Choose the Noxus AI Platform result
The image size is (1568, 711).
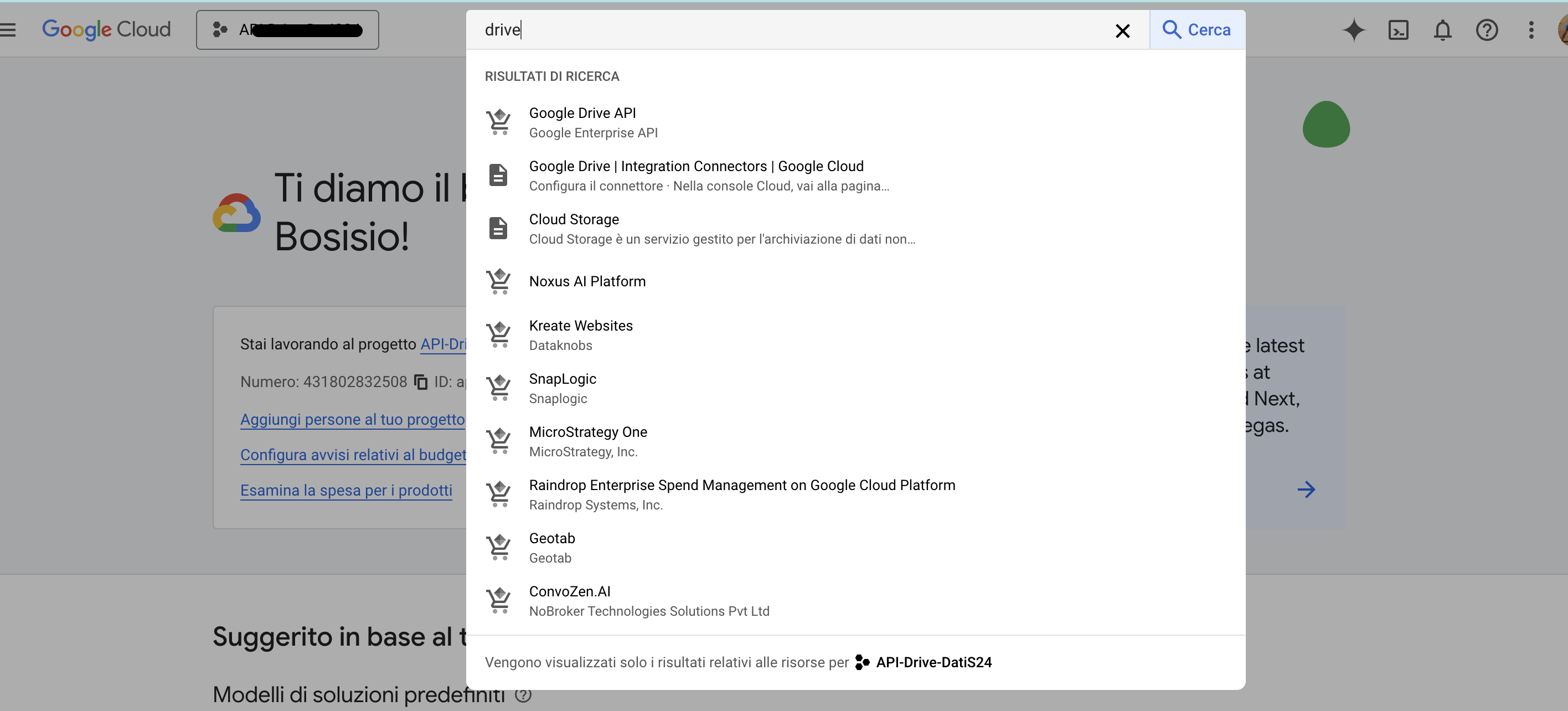587,281
